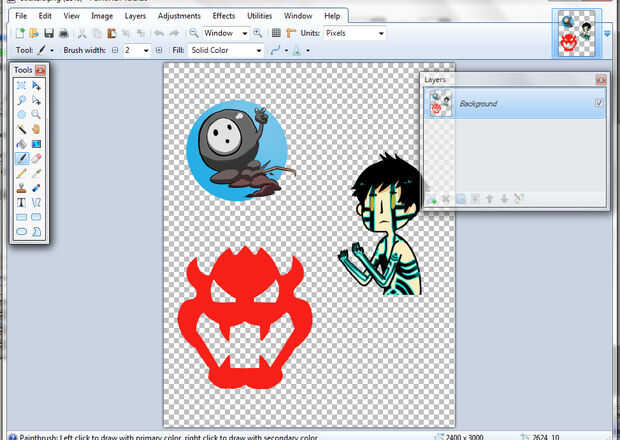Select the Ellipse shape tool
The width and height of the screenshot is (620, 440).
[21, 232]
